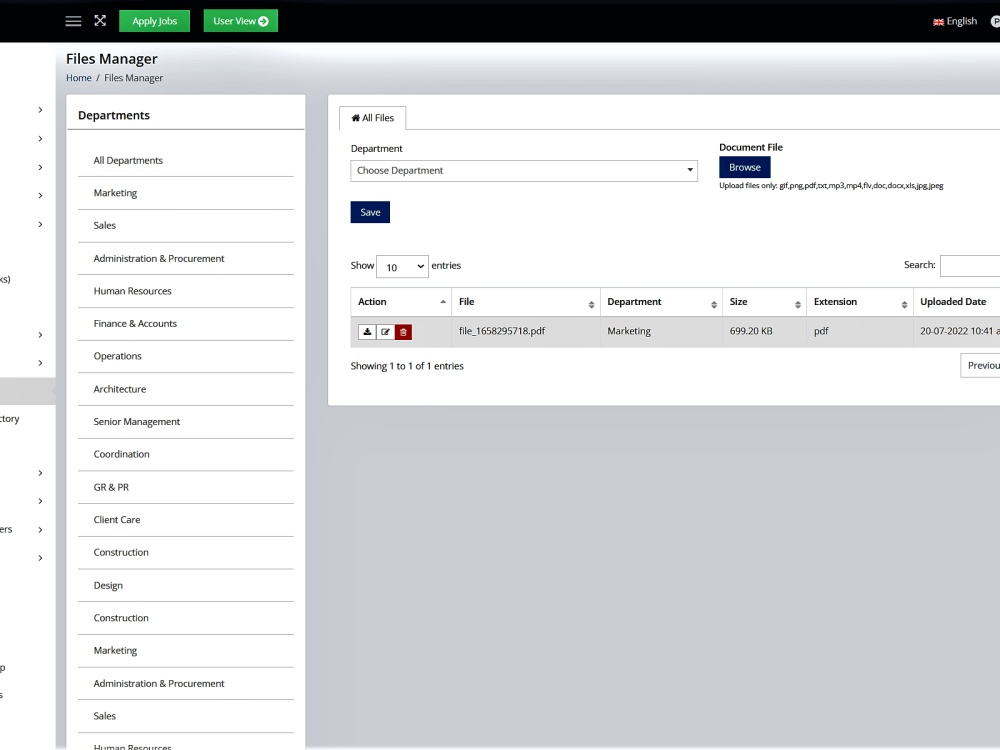
Task: Click the Files Manager page title
Action: tap(112, 59)
